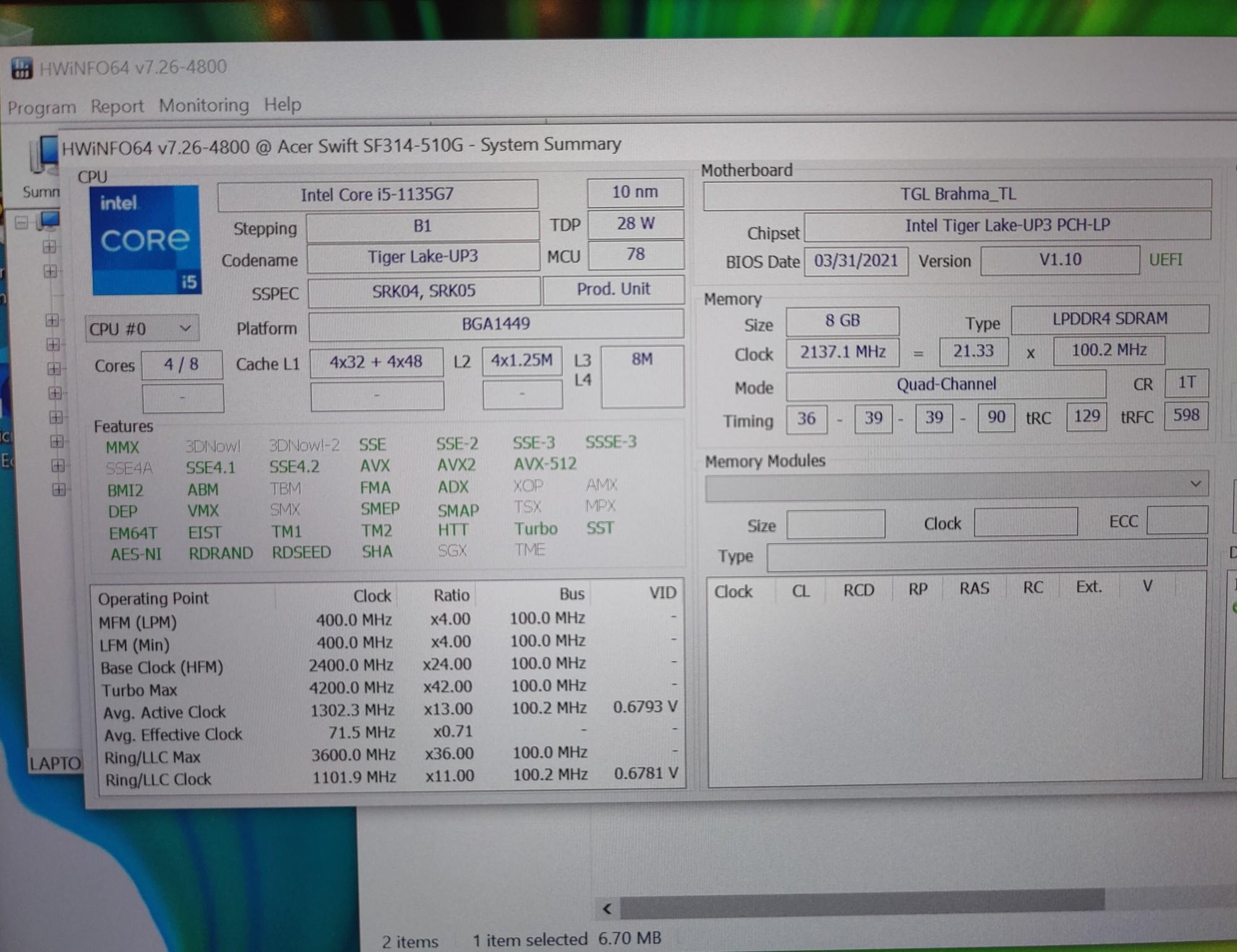Open the Monitoring menu

[204, 105]
